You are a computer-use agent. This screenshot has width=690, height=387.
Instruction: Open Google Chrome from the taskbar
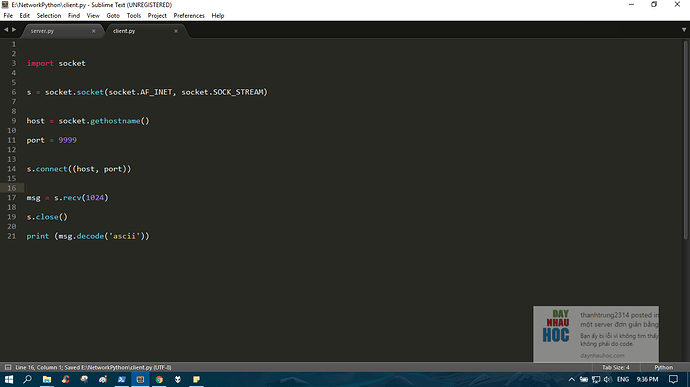(x=159, y=379)
